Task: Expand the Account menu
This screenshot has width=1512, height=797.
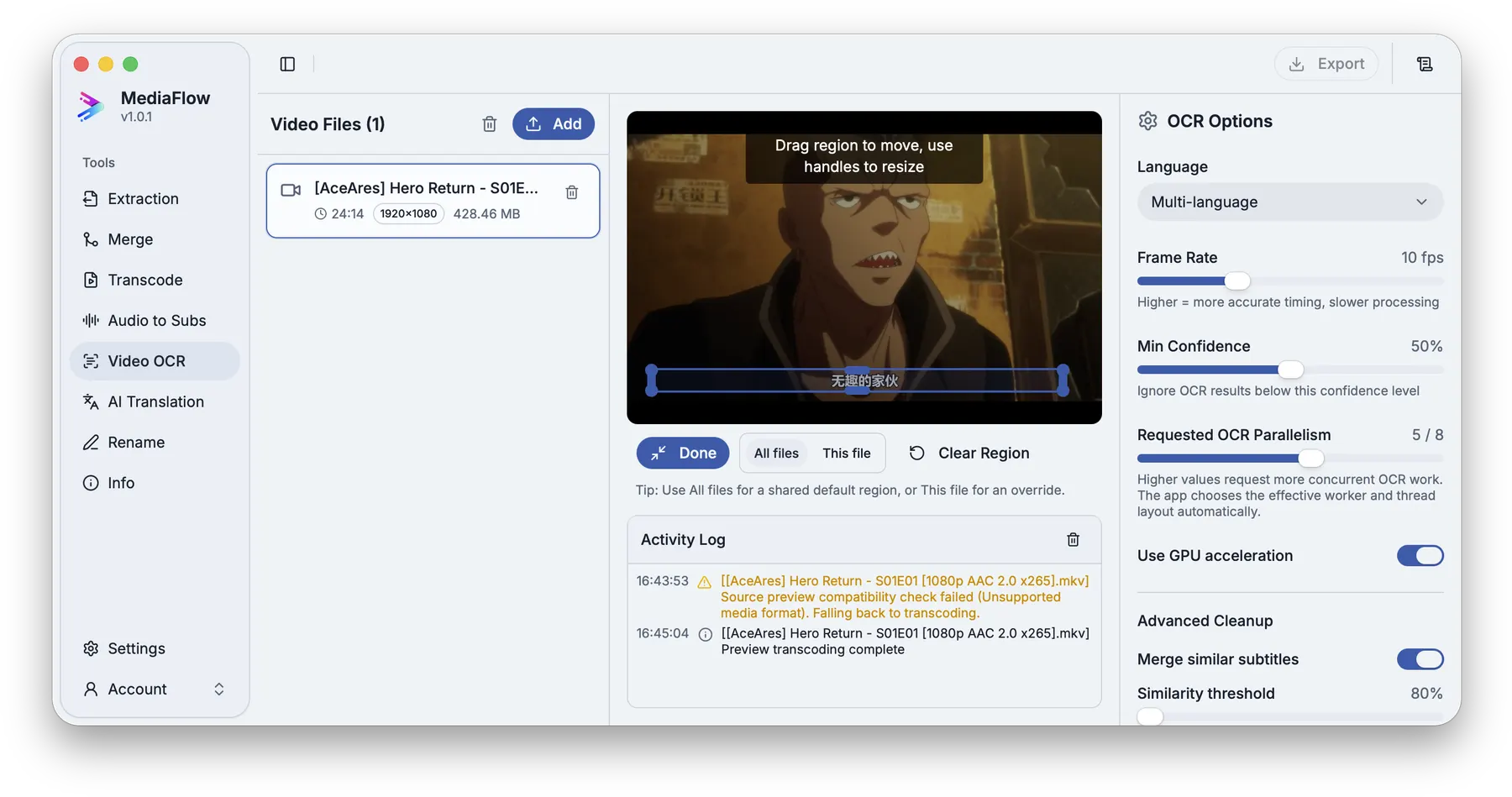Action: [155, 690]
